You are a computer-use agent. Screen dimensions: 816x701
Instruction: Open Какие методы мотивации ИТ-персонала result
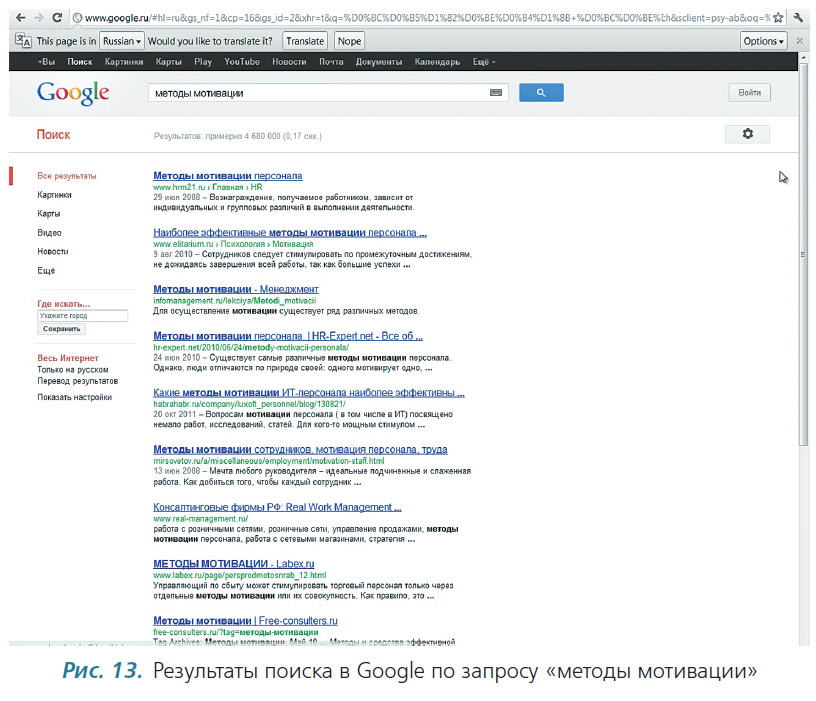[x=309, y=393]
